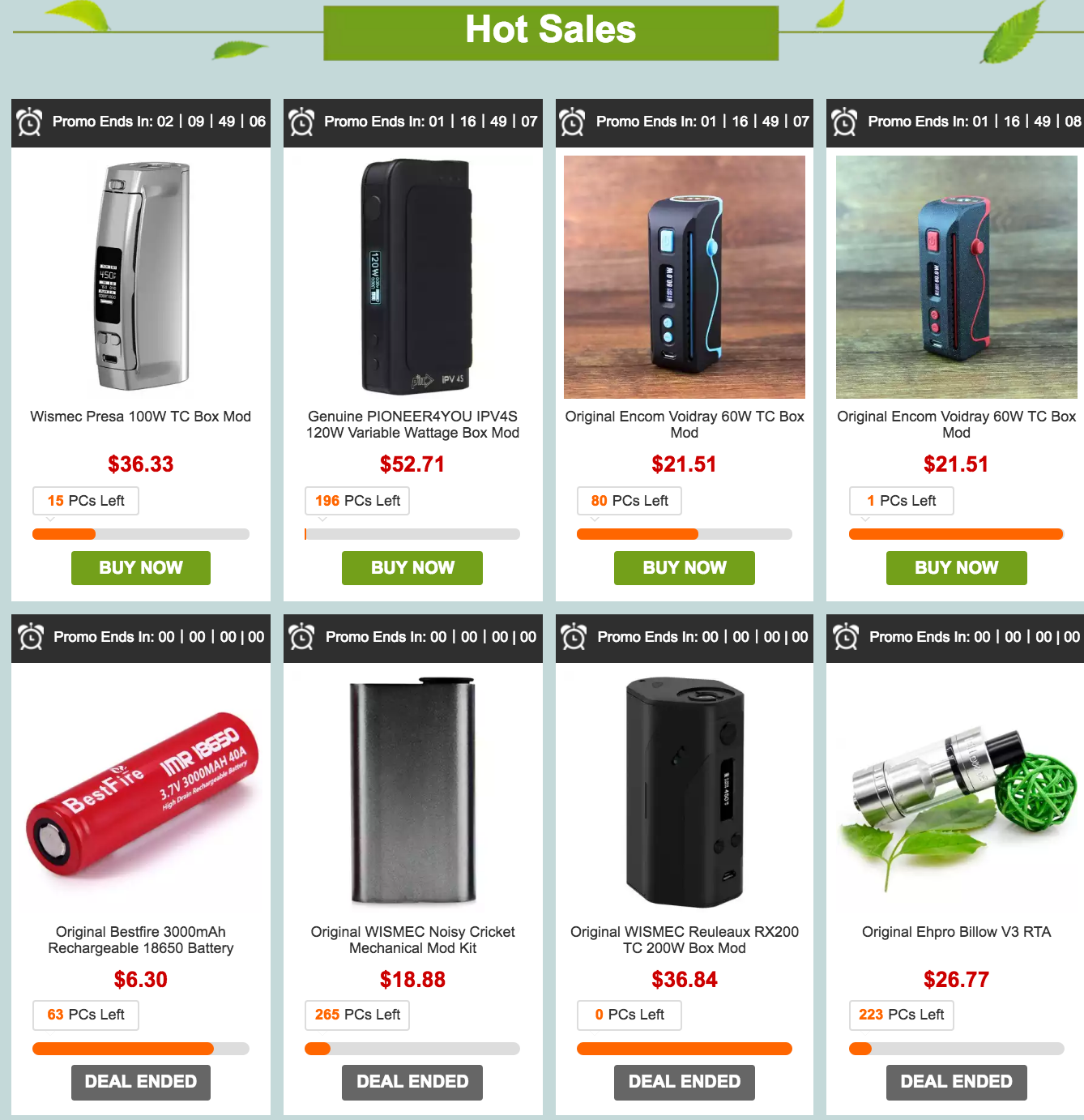
Task: Buy the Wismec Presa 100W now
Action: point(141,568)
